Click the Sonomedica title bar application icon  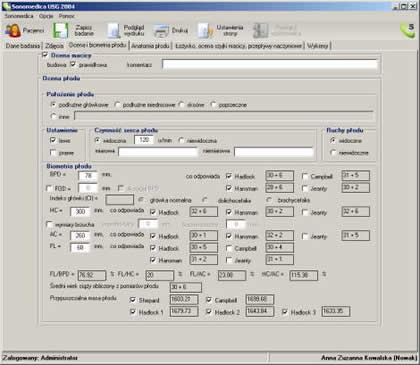click(x=6, y=6)
